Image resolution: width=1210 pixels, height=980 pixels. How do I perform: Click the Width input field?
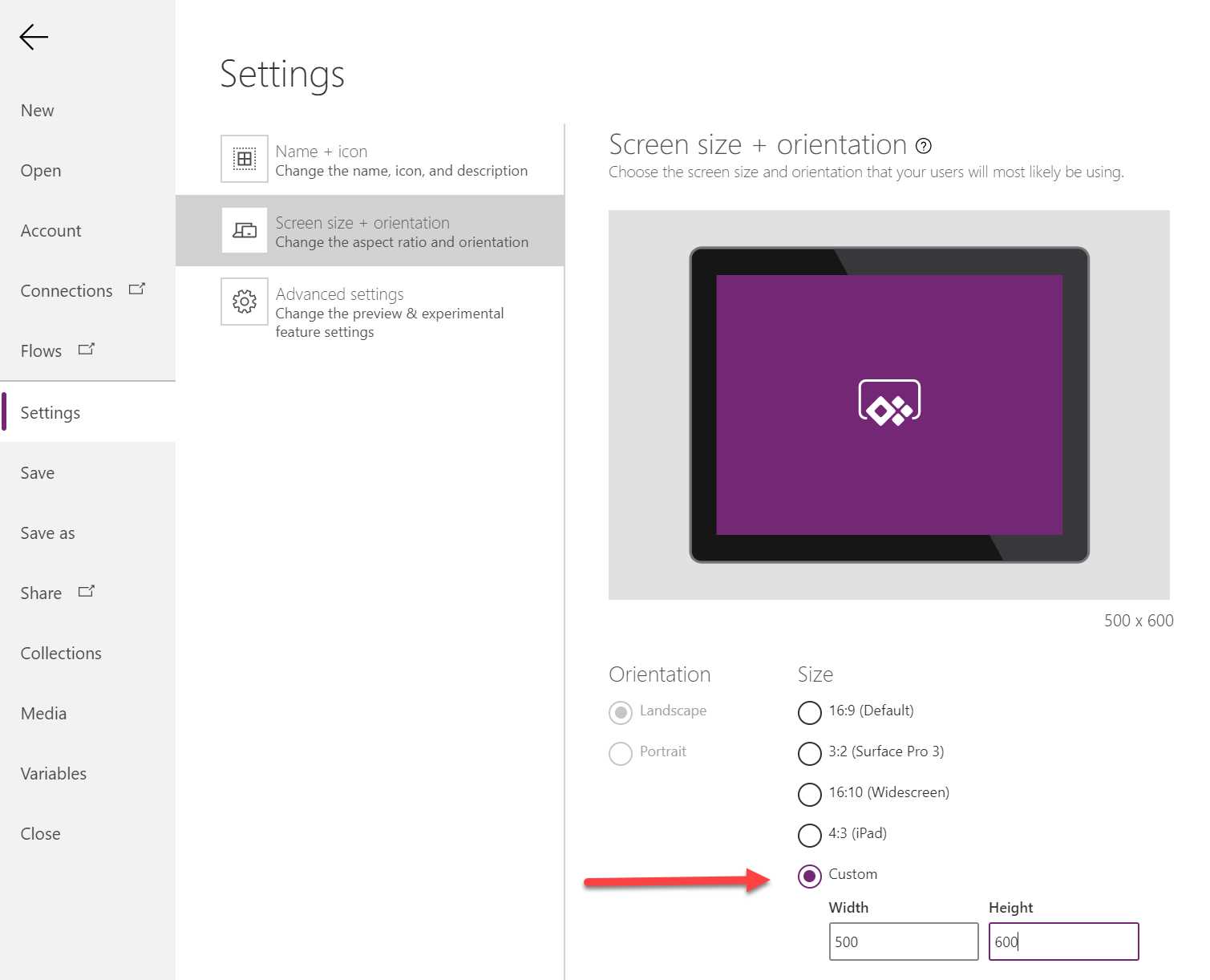904,942
